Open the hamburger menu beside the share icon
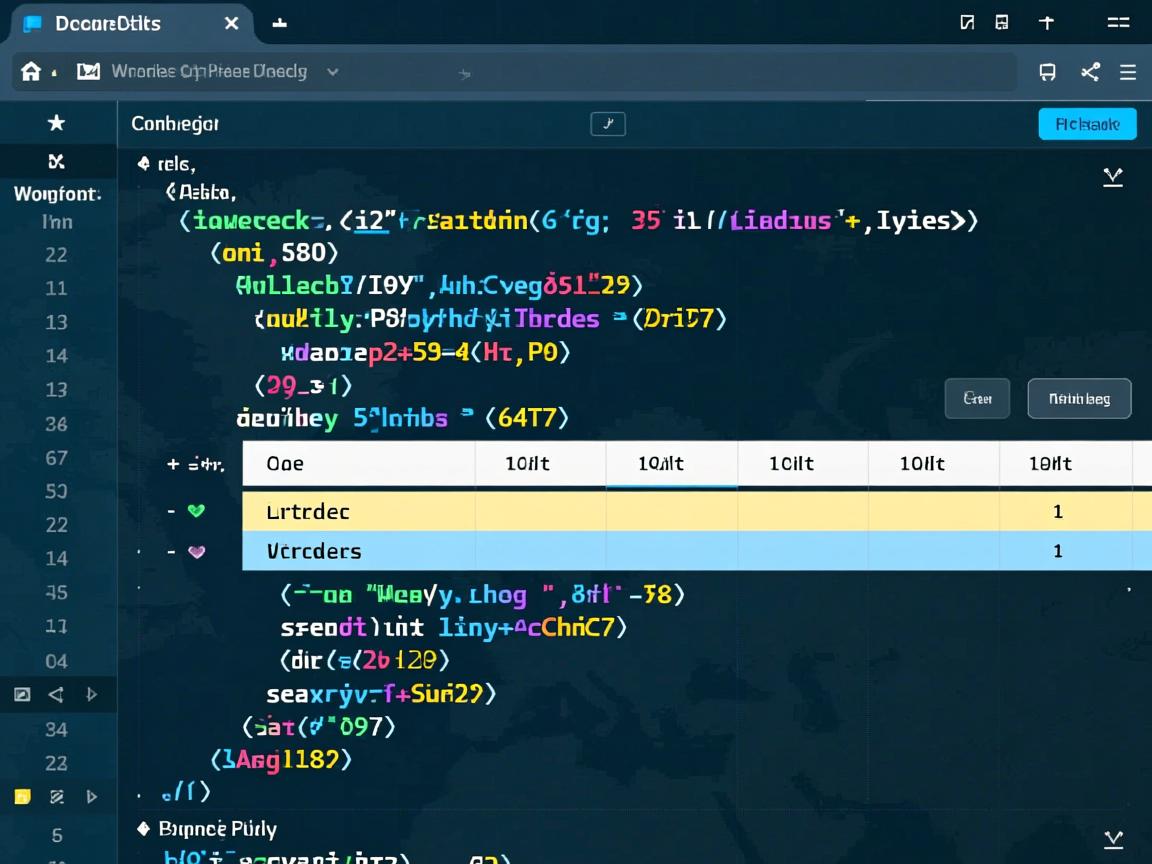The image size is (1152, 864). pyautogui.click(x=1128, y=72)
